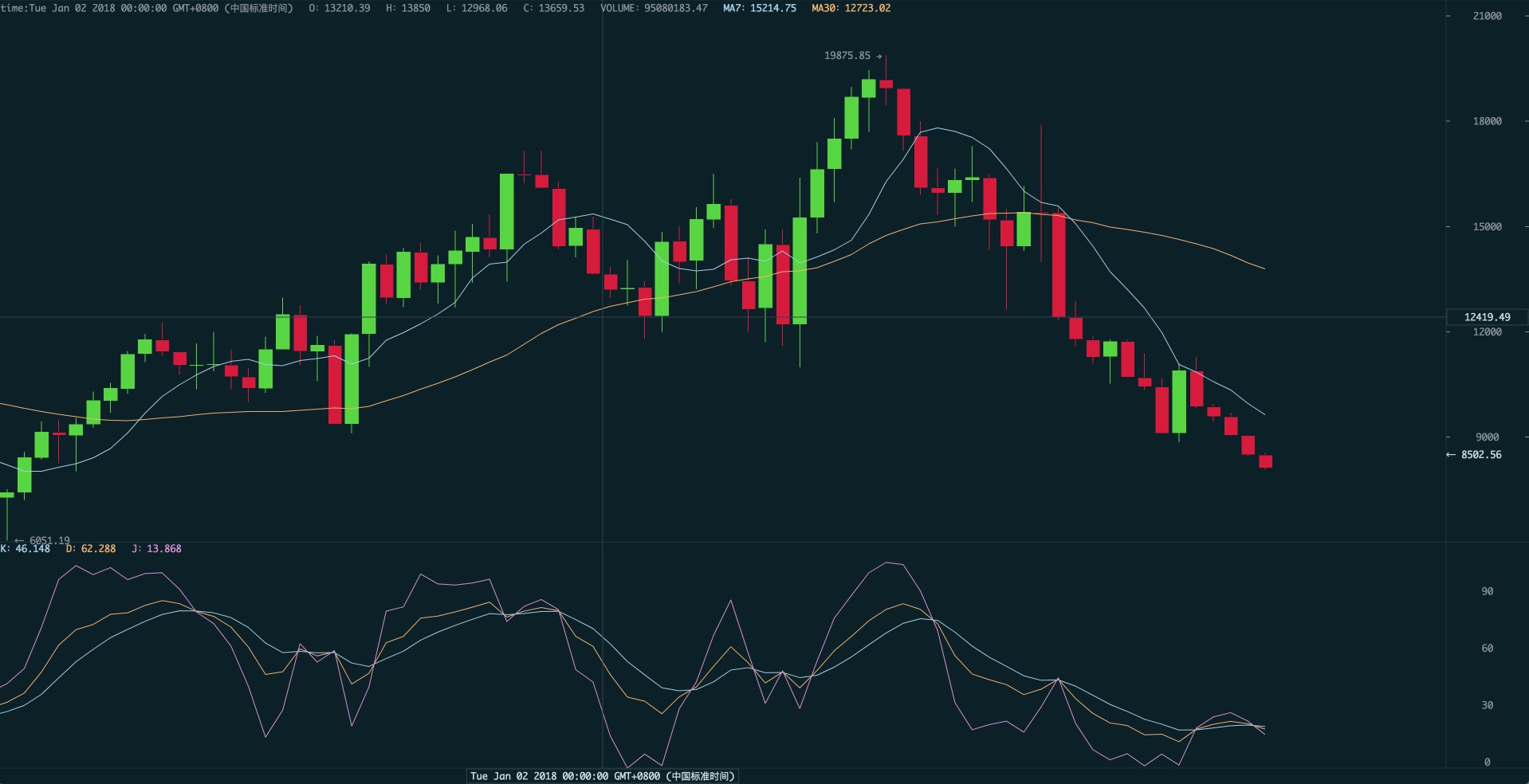Click the D: 62.288 KDJ value
Viewport: 1529px width, 784px height.
[91, 549]
